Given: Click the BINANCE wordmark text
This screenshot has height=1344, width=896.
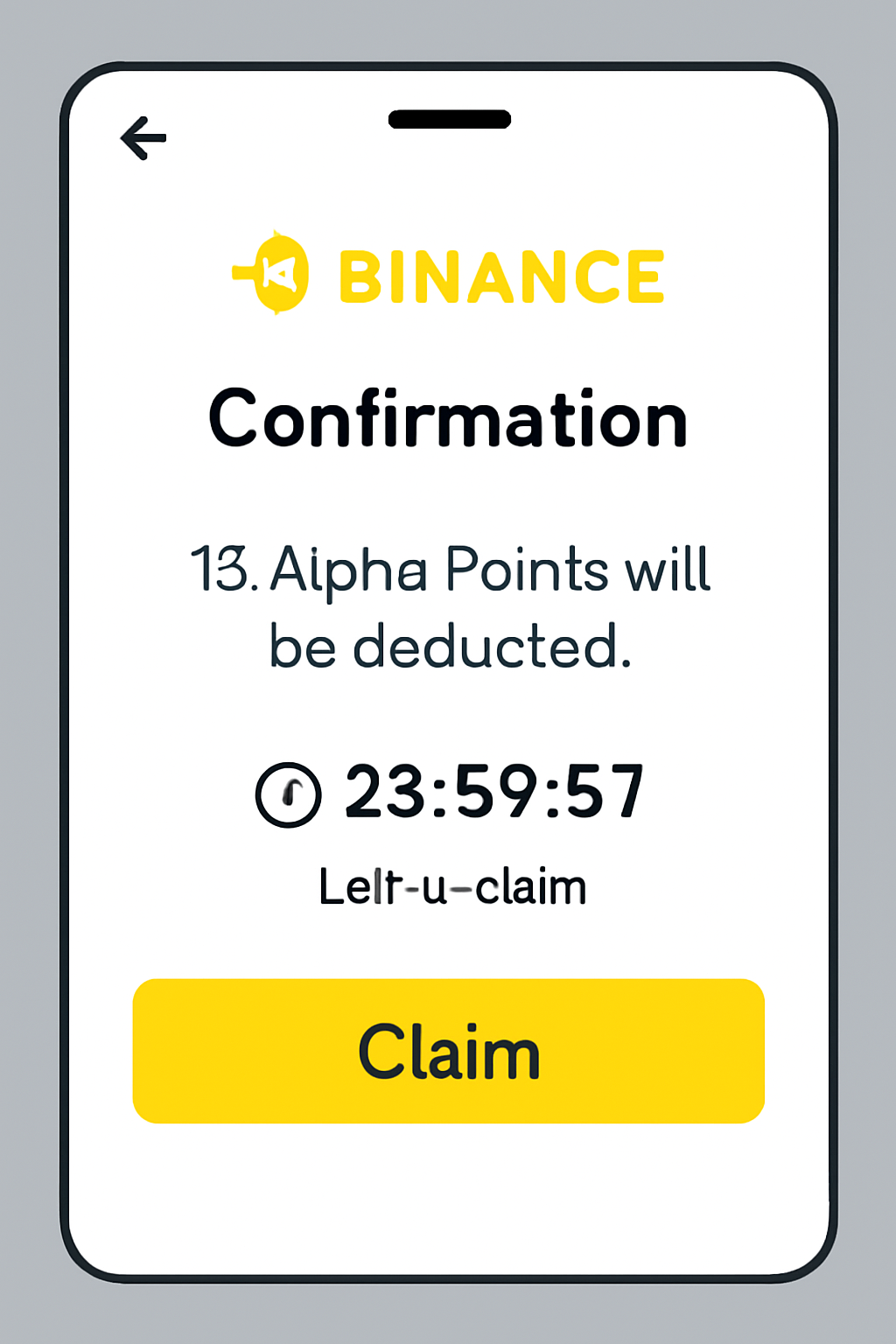Looking at the screenshot, I should coord(501,277).
